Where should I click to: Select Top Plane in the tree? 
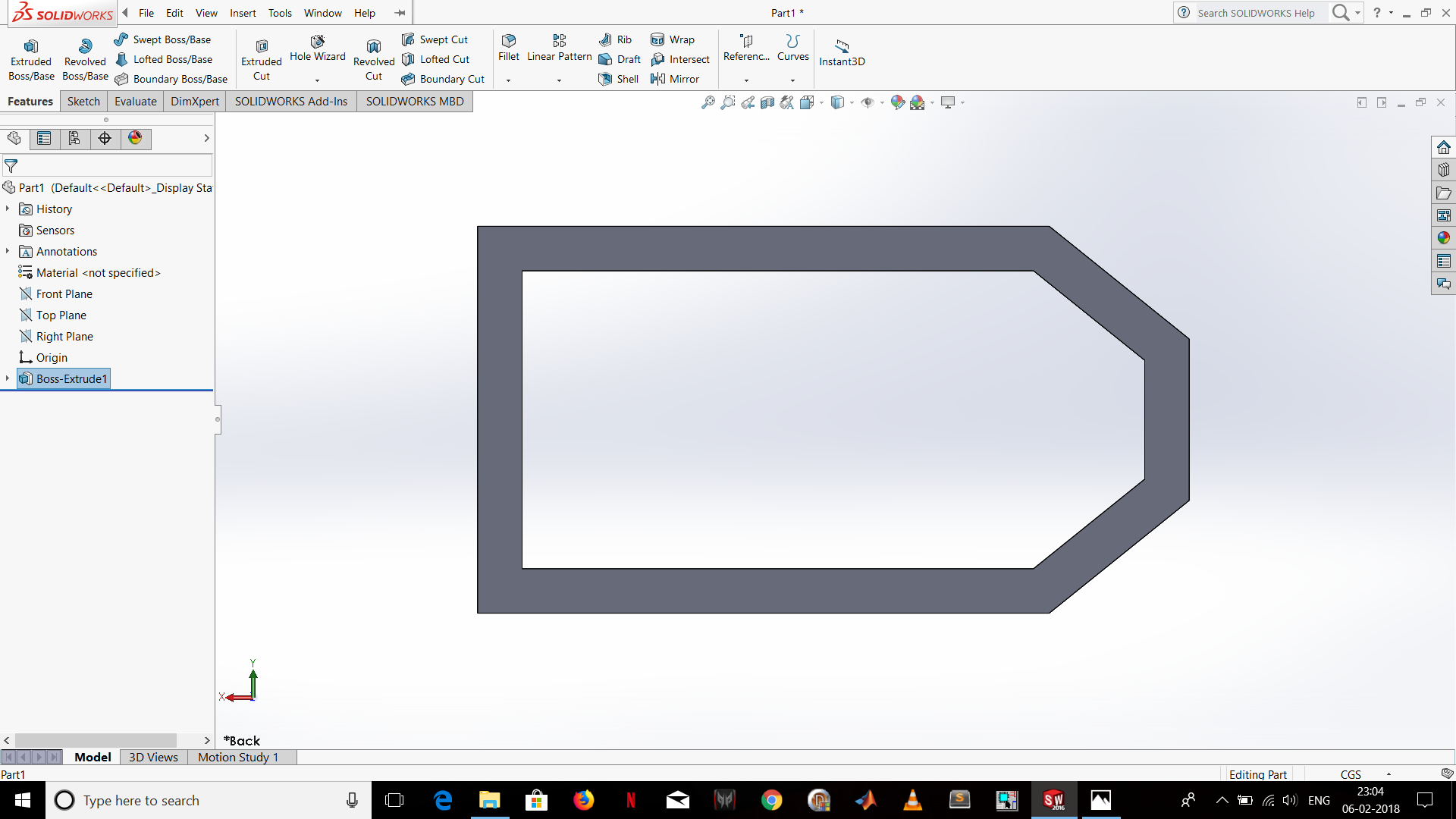tap(53, 315)
